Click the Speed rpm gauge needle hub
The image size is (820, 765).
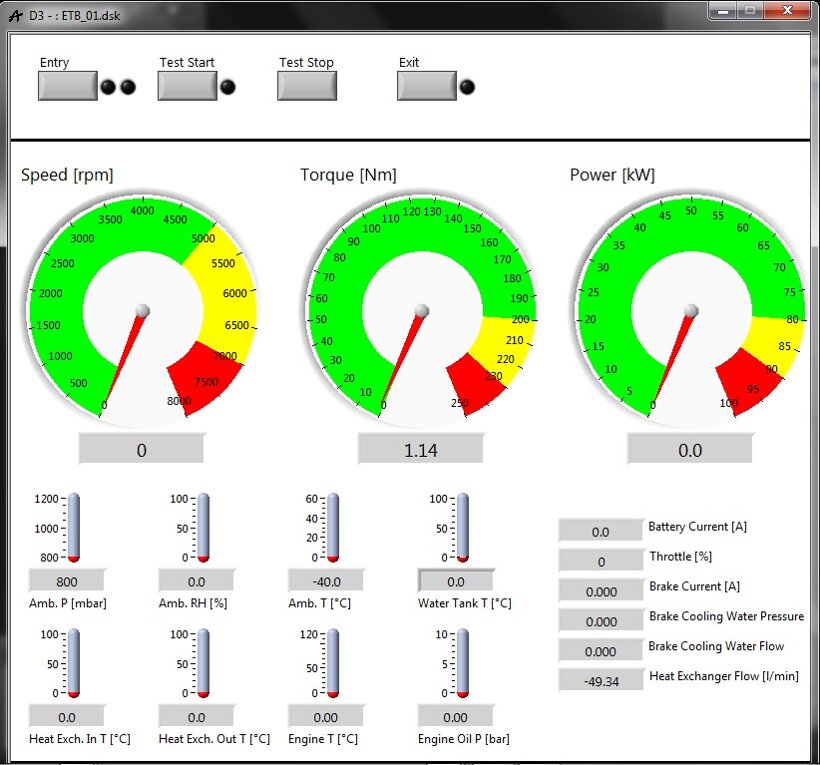[x=143, y=310]
